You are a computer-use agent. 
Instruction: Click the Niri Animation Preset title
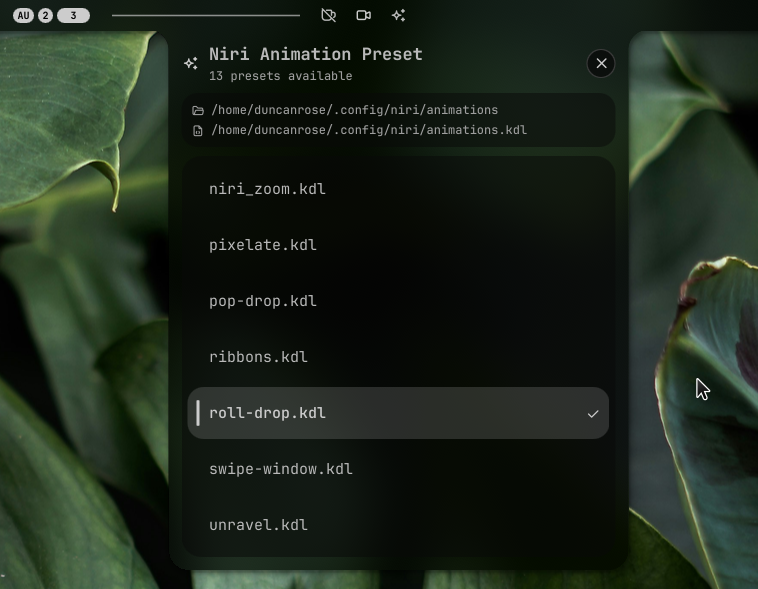(x=316, y=54)
